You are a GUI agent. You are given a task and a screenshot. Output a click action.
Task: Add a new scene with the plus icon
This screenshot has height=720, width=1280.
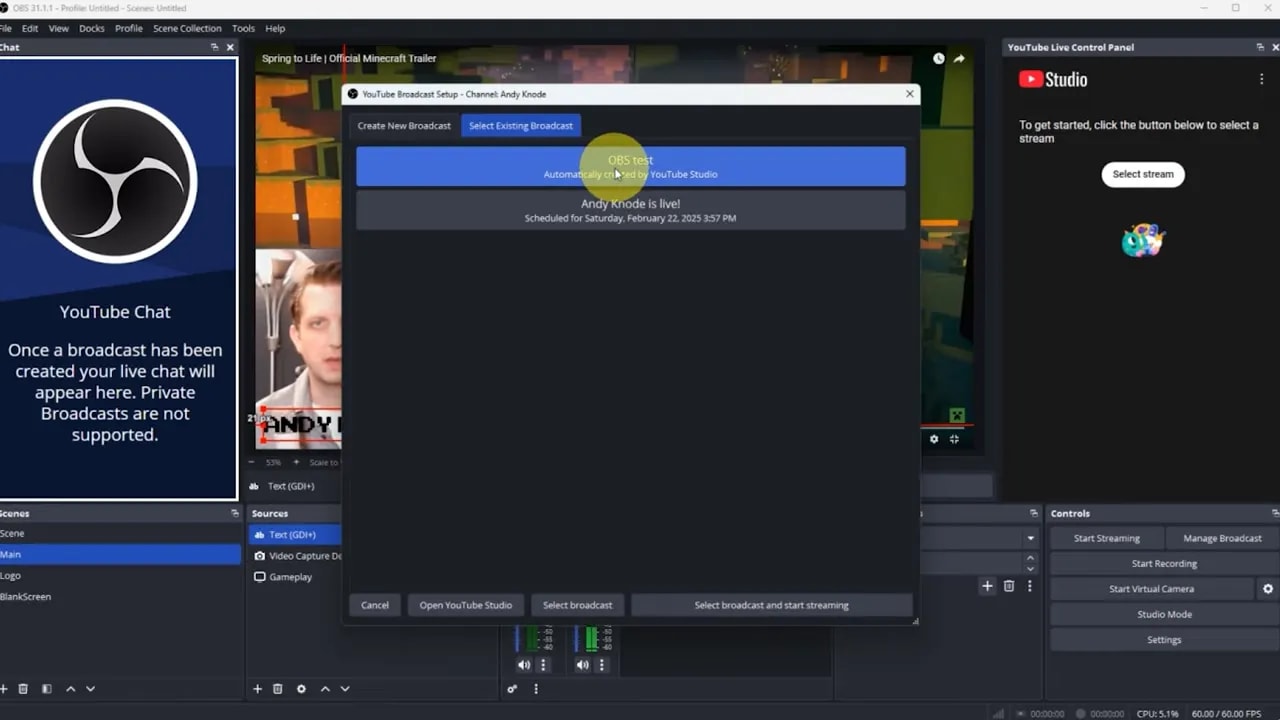click(4, 689)
